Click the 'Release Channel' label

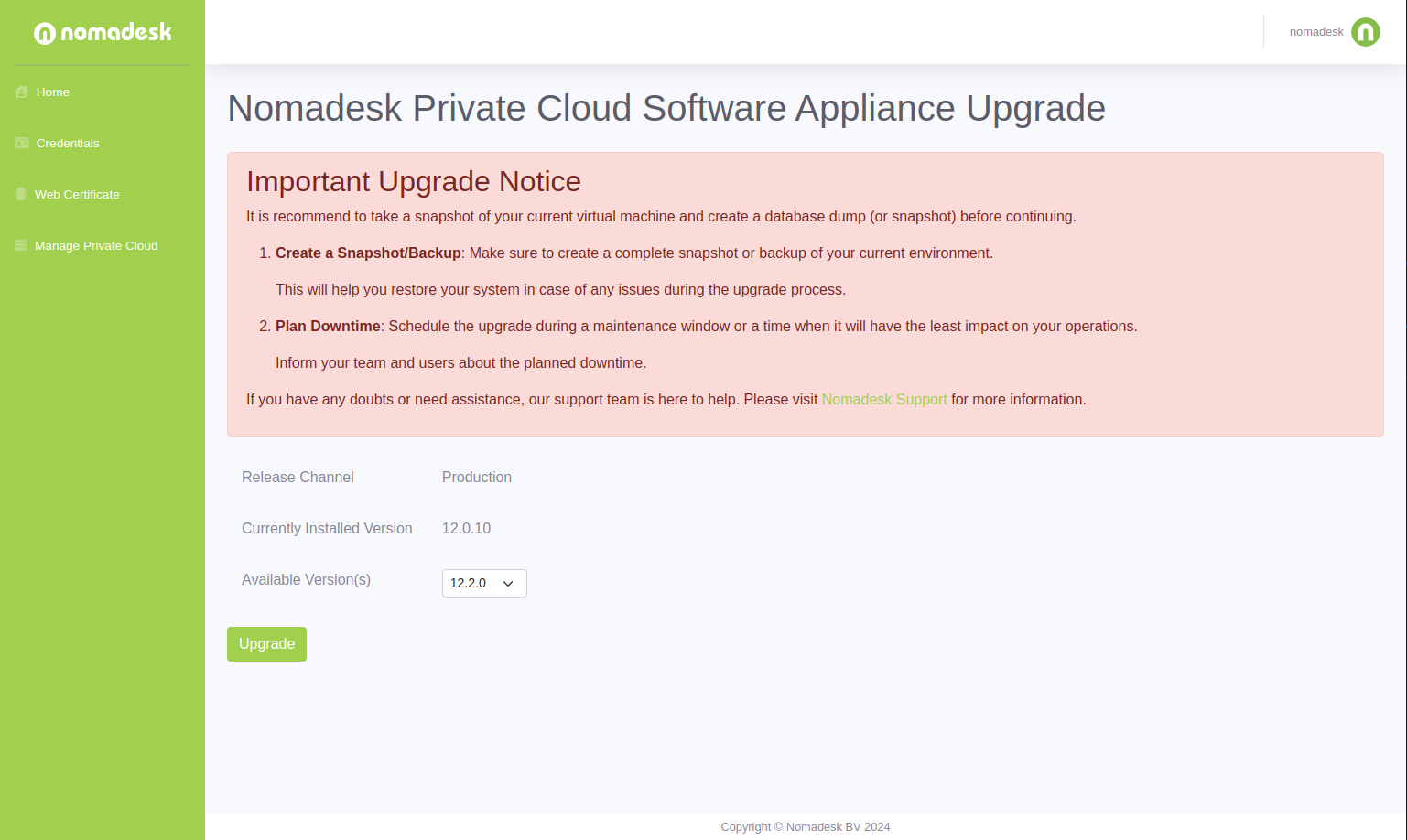point(298,478)
